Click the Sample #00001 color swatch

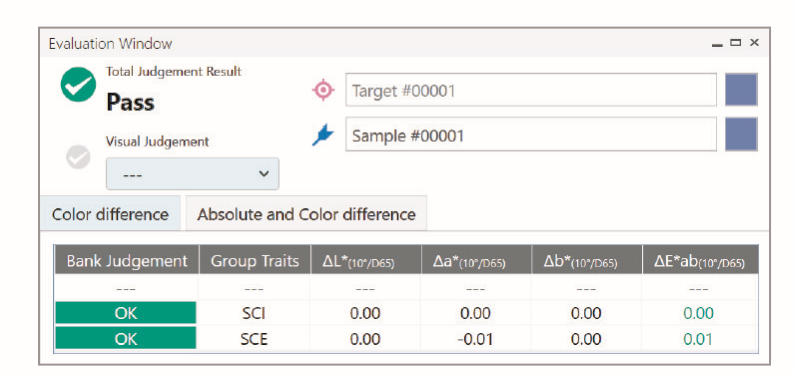[x=741, y=134]
